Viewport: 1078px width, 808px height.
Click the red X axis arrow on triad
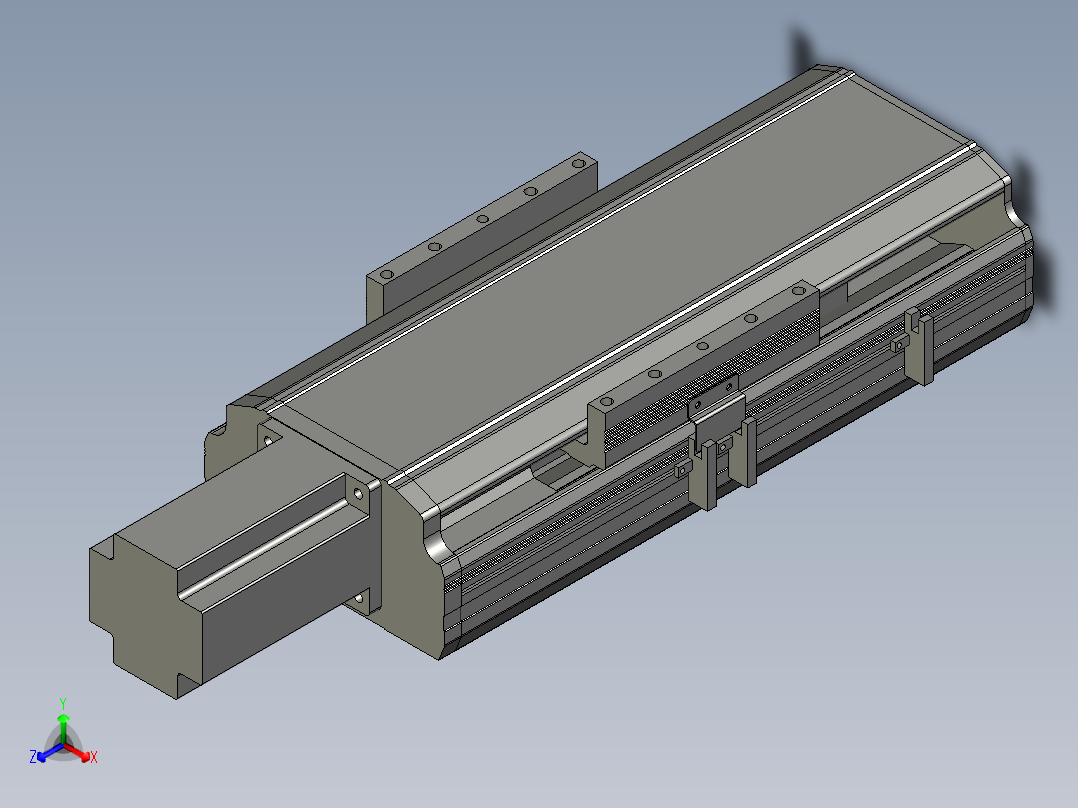[x=79, y=753]
